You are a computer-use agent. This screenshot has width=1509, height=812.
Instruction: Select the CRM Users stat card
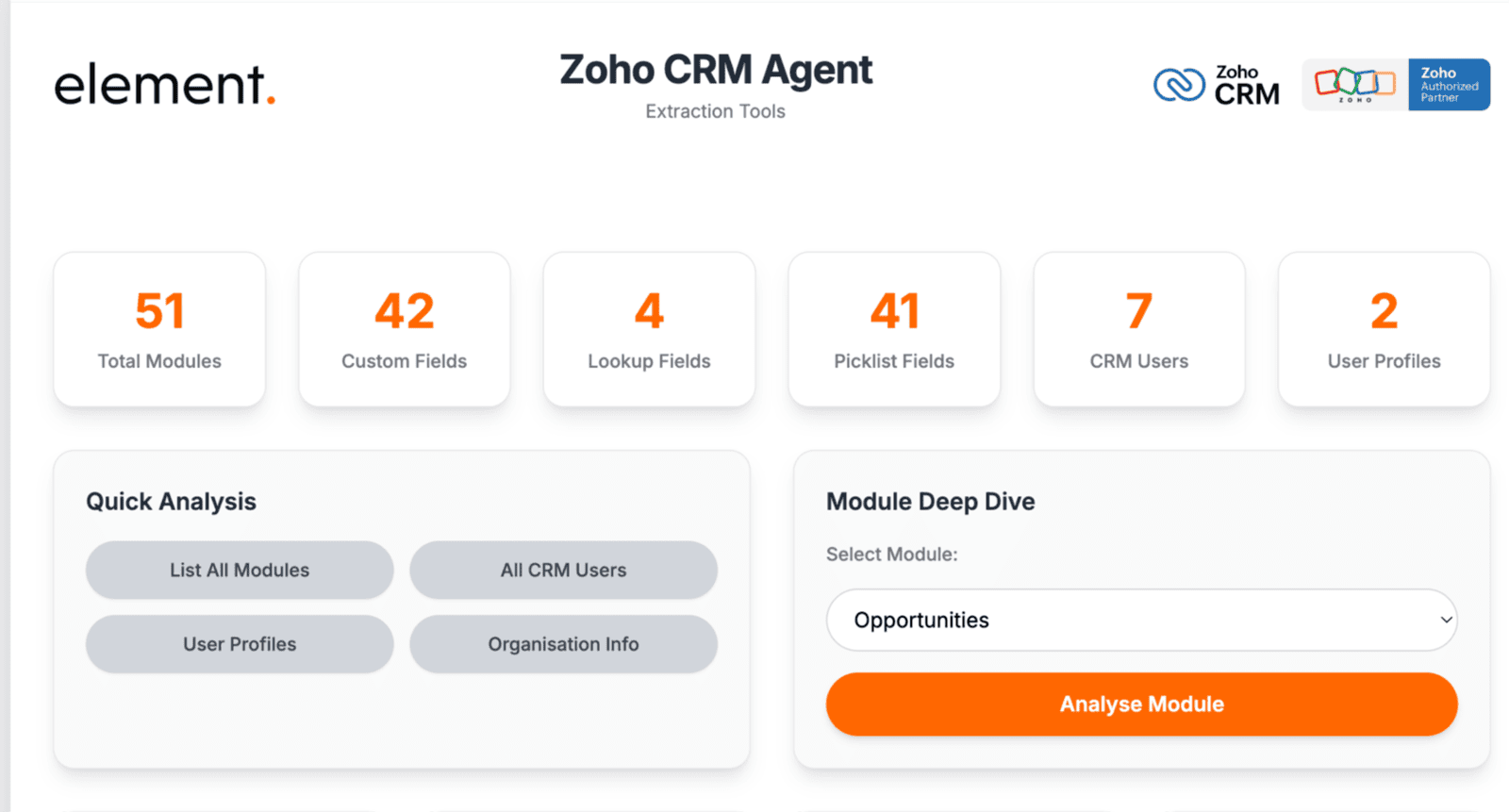tap(1139, 329)
